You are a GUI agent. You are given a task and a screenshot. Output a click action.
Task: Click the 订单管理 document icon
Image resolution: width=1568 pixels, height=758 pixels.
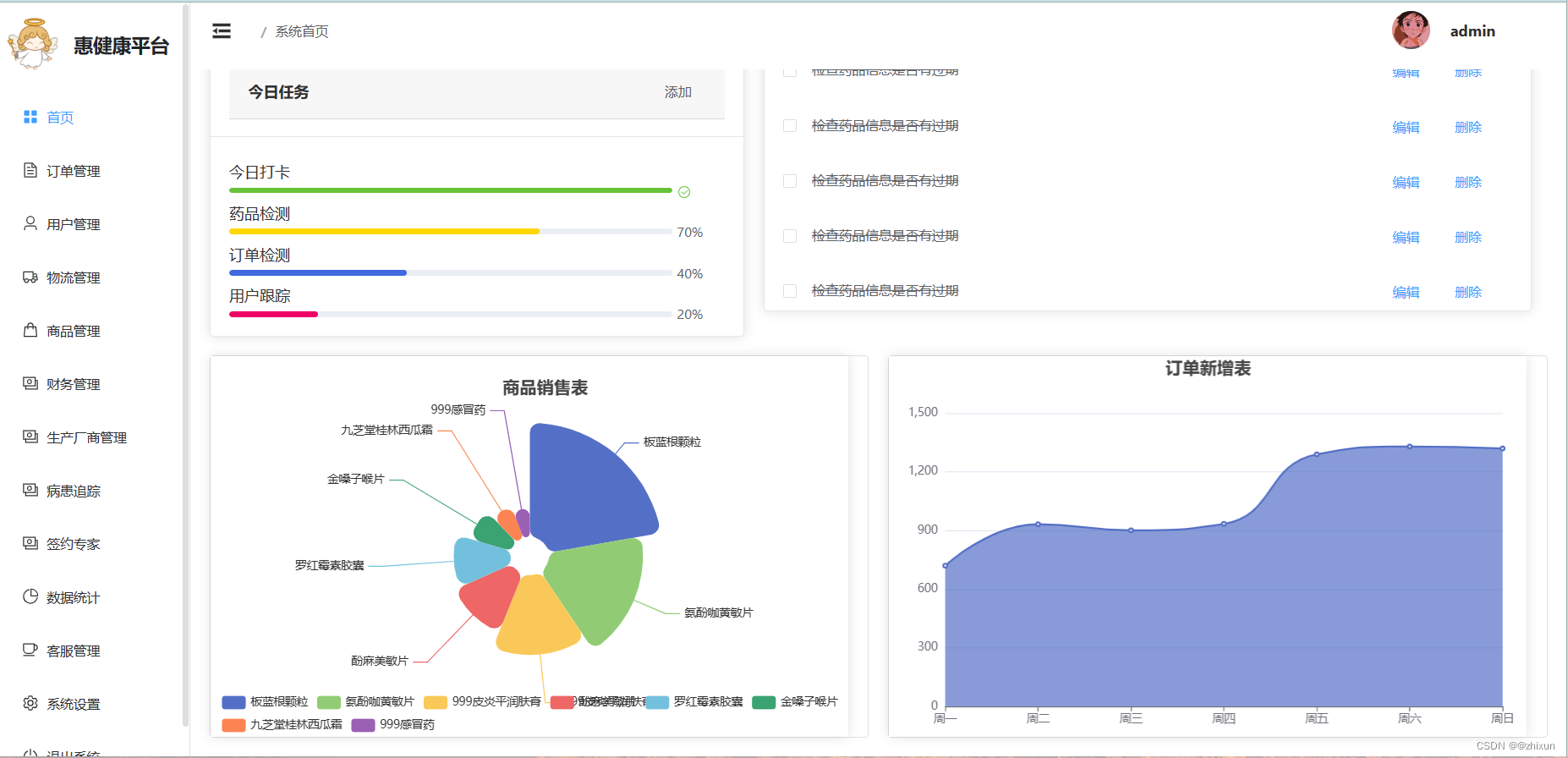coord(30,170)
